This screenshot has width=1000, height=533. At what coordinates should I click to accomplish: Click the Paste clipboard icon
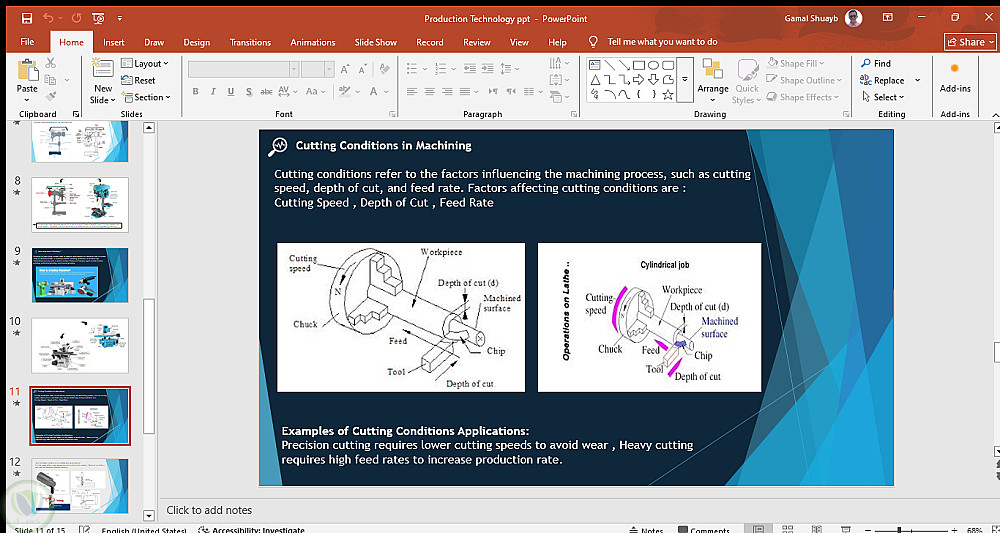27,70
